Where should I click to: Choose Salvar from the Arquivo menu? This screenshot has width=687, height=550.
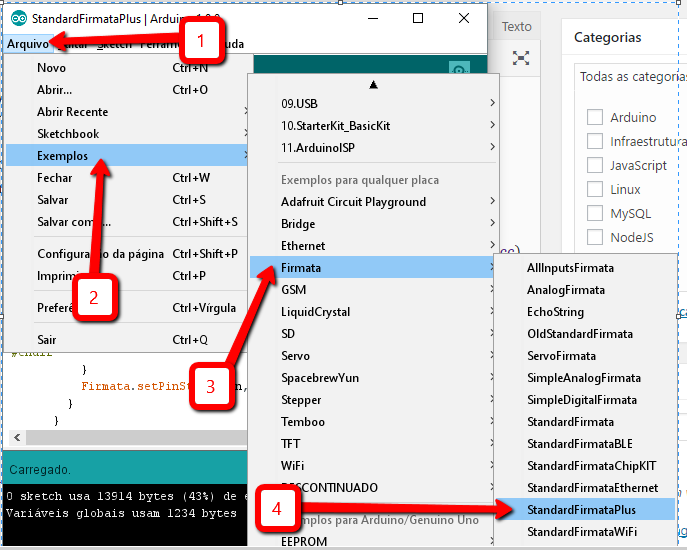coord(127,199)
